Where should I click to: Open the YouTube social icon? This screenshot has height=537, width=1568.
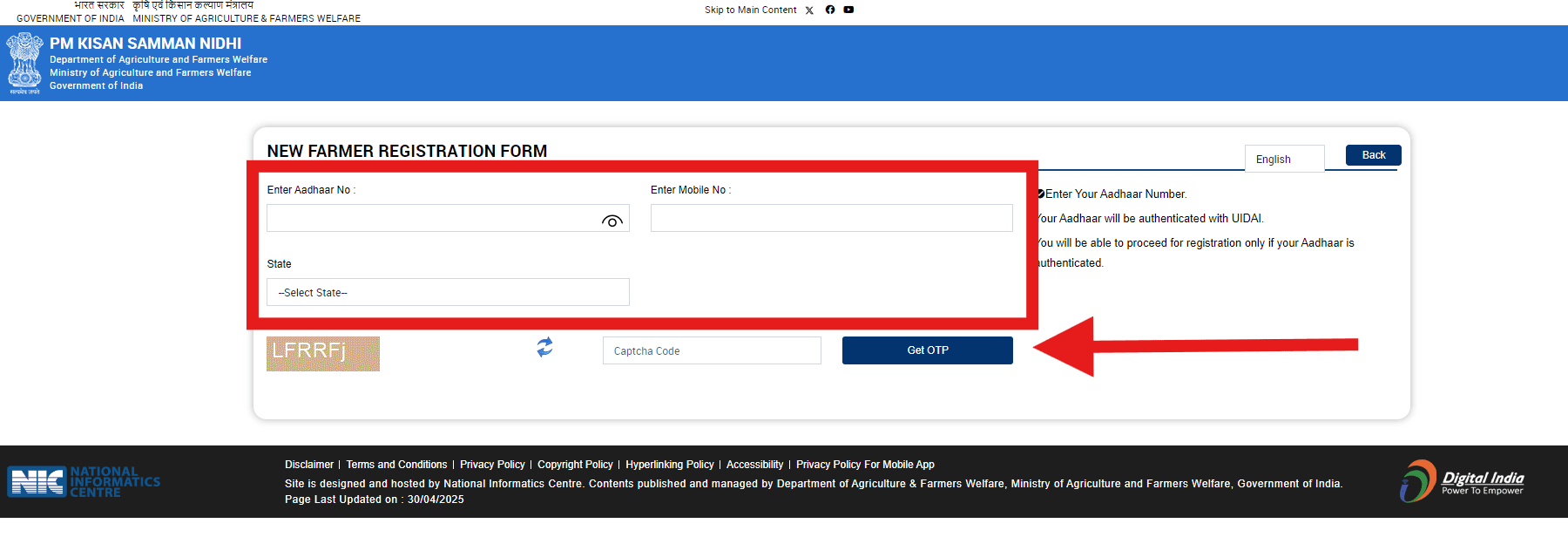848,10
